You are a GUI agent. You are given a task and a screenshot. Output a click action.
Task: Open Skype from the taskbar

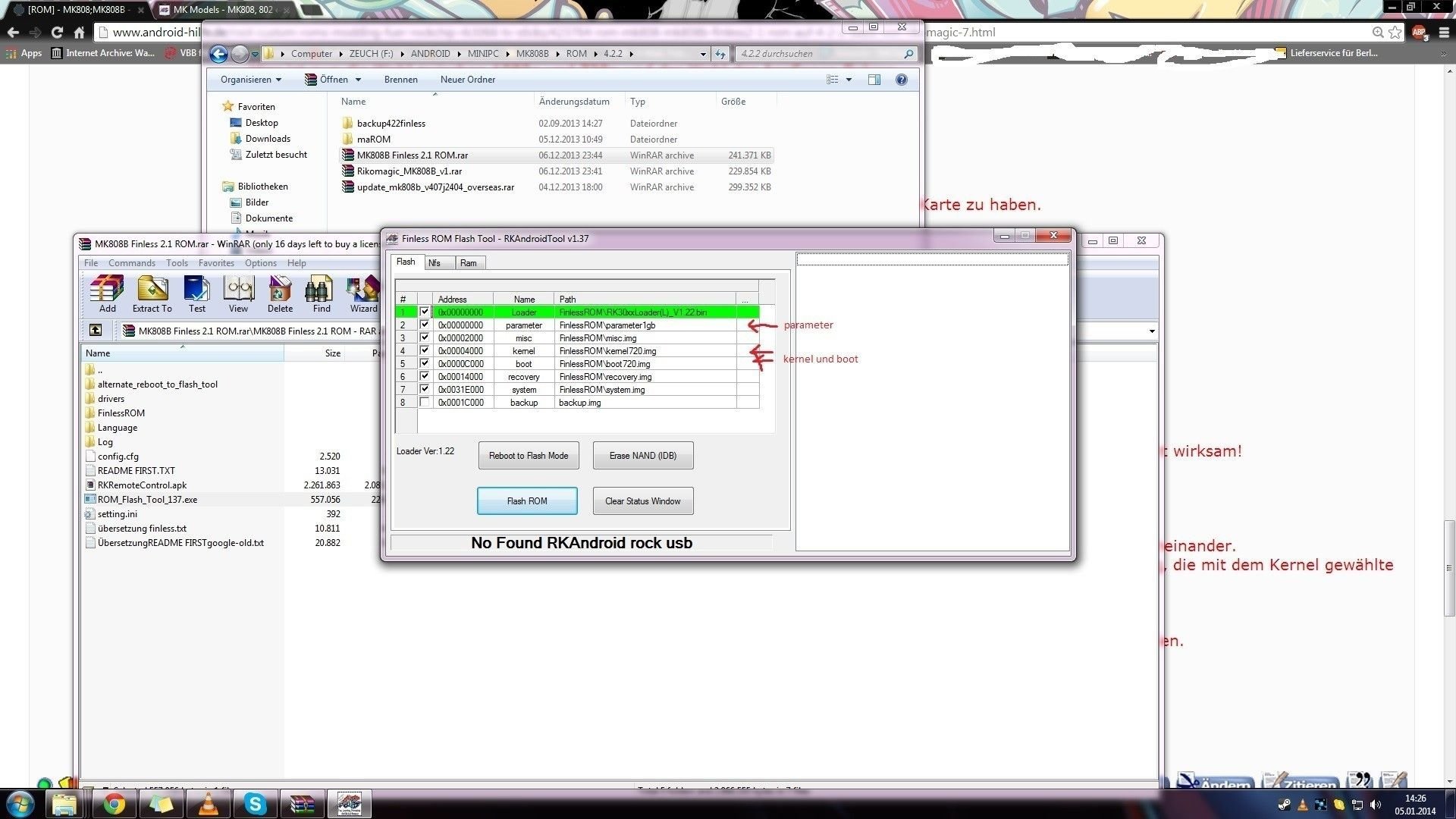[x=255, y=804]
